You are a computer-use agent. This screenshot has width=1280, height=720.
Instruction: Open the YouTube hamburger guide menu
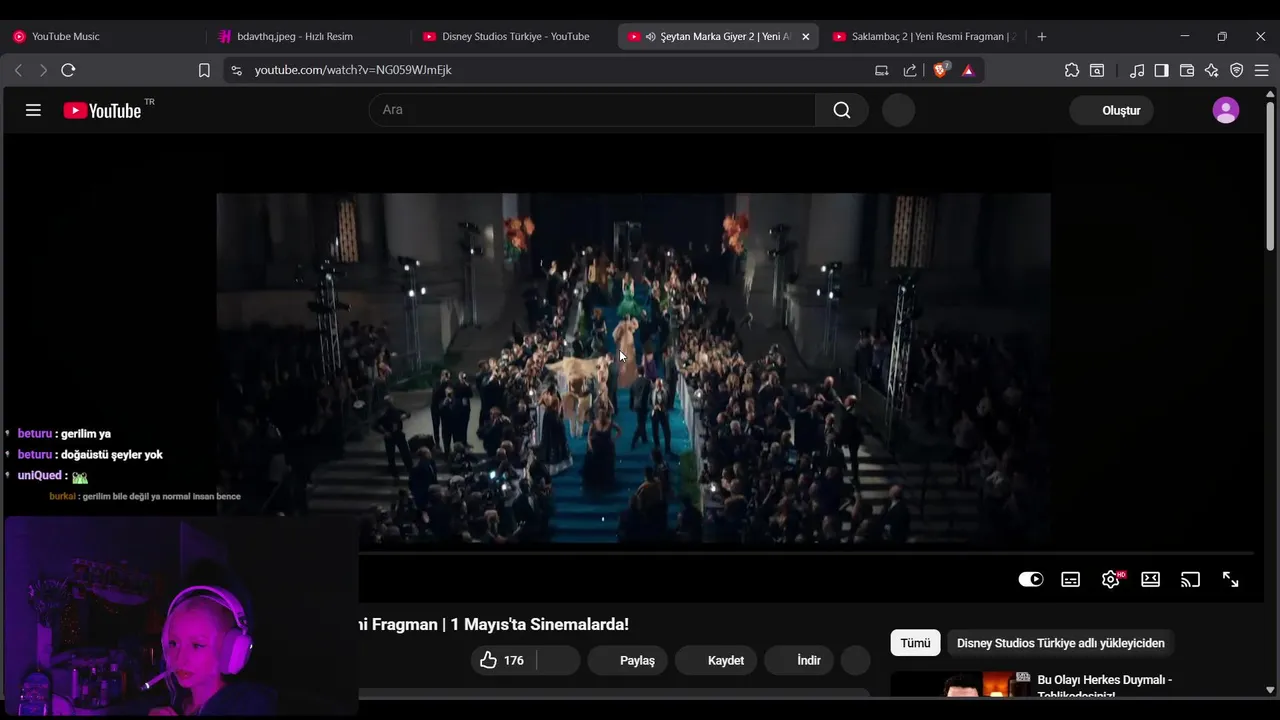(33, 110)
